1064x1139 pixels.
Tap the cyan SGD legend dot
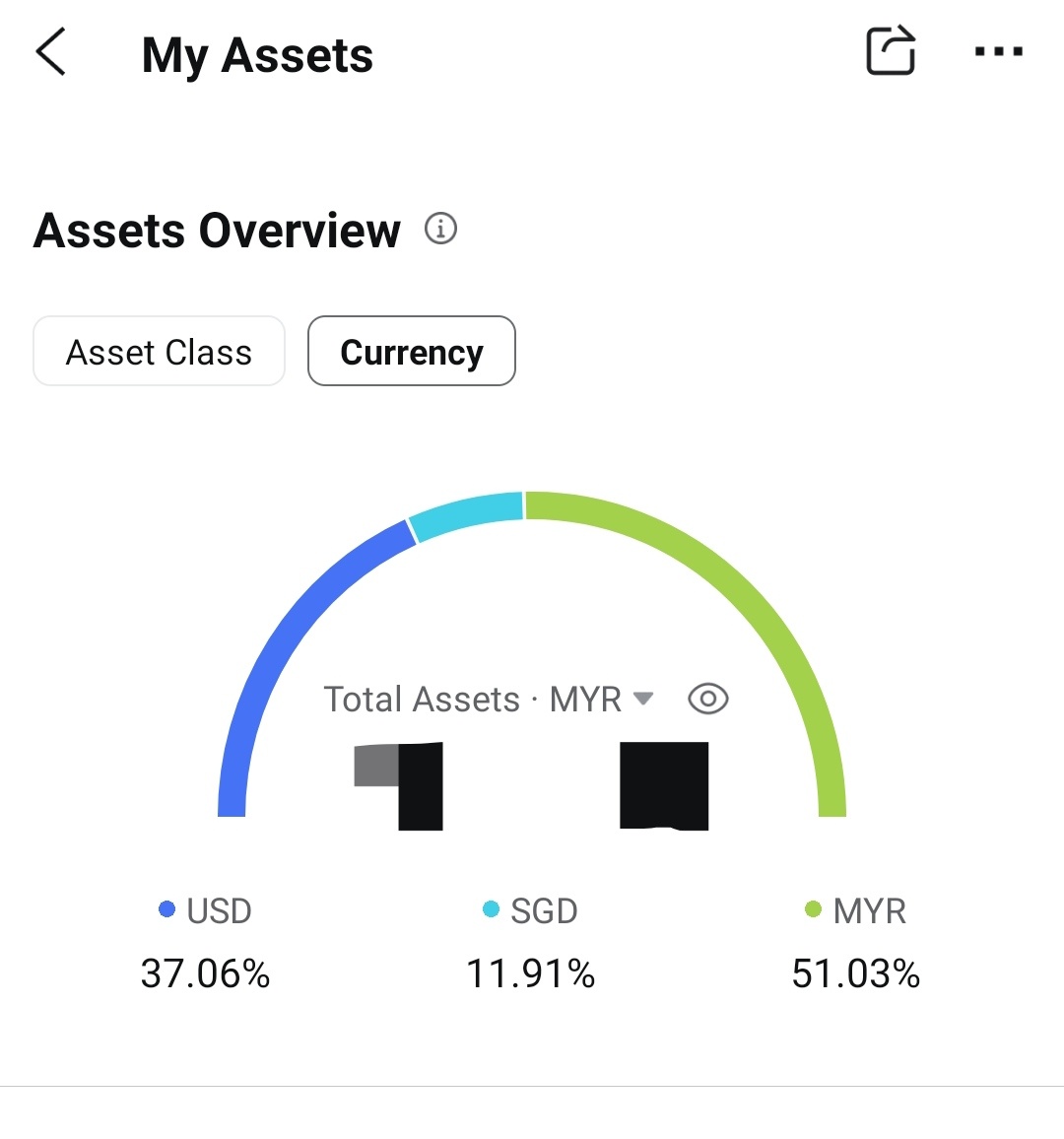[491, 909]
